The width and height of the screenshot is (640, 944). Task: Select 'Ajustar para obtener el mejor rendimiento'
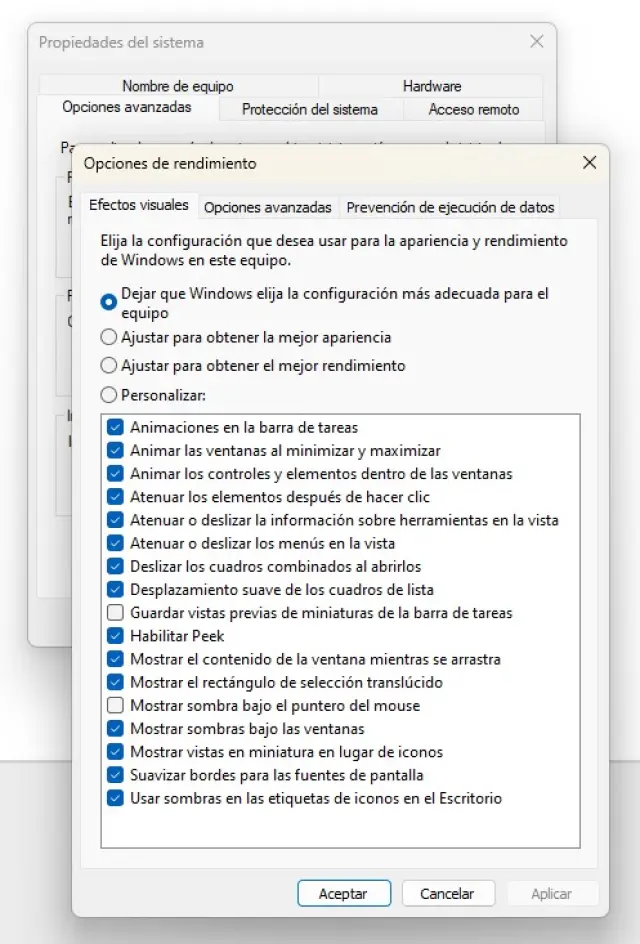(109, 366)
